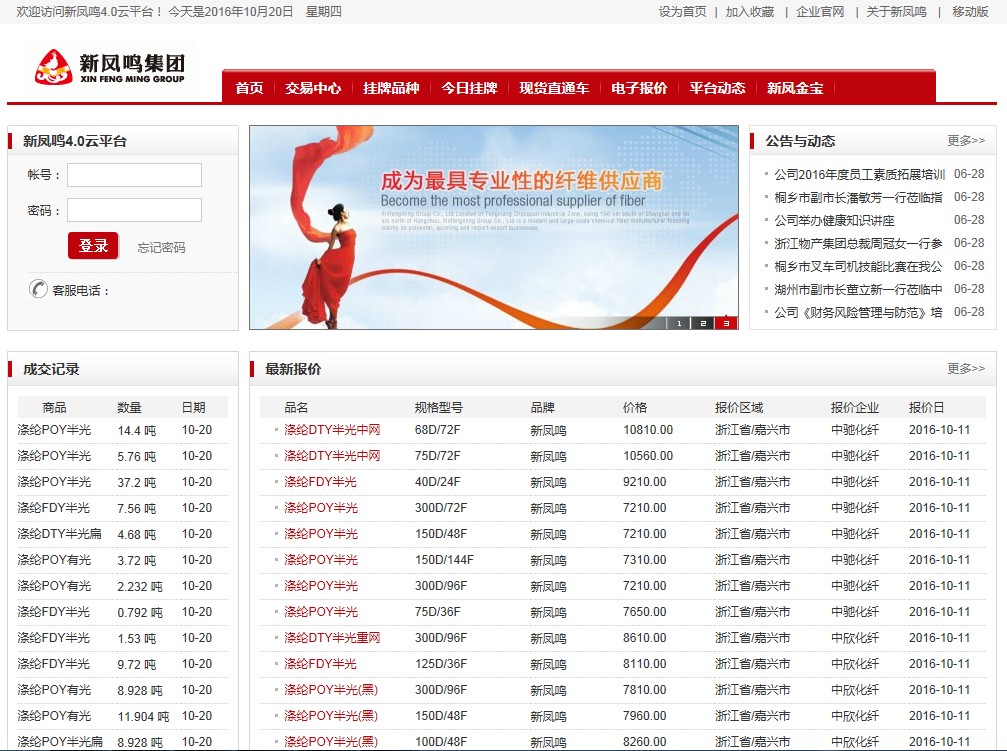Image resolution: width=1007 pixels, height=751 pixels.
Task: Open 涤纶DTY半光中网 75D/72F quote link
Action: tap(332, 455)
